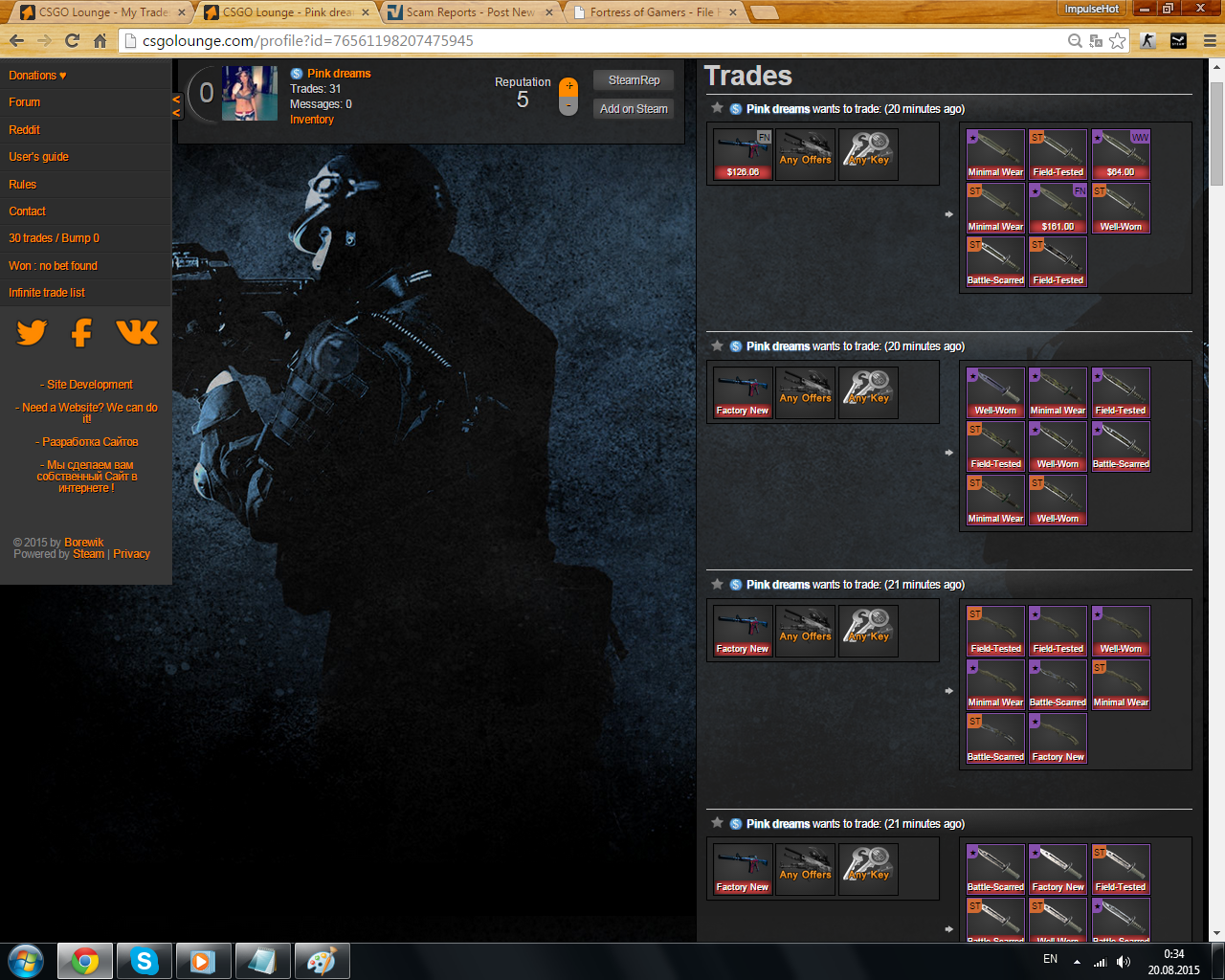Open the Facebook social icon
Screen dimensions: 1225x980
(82, 332)
